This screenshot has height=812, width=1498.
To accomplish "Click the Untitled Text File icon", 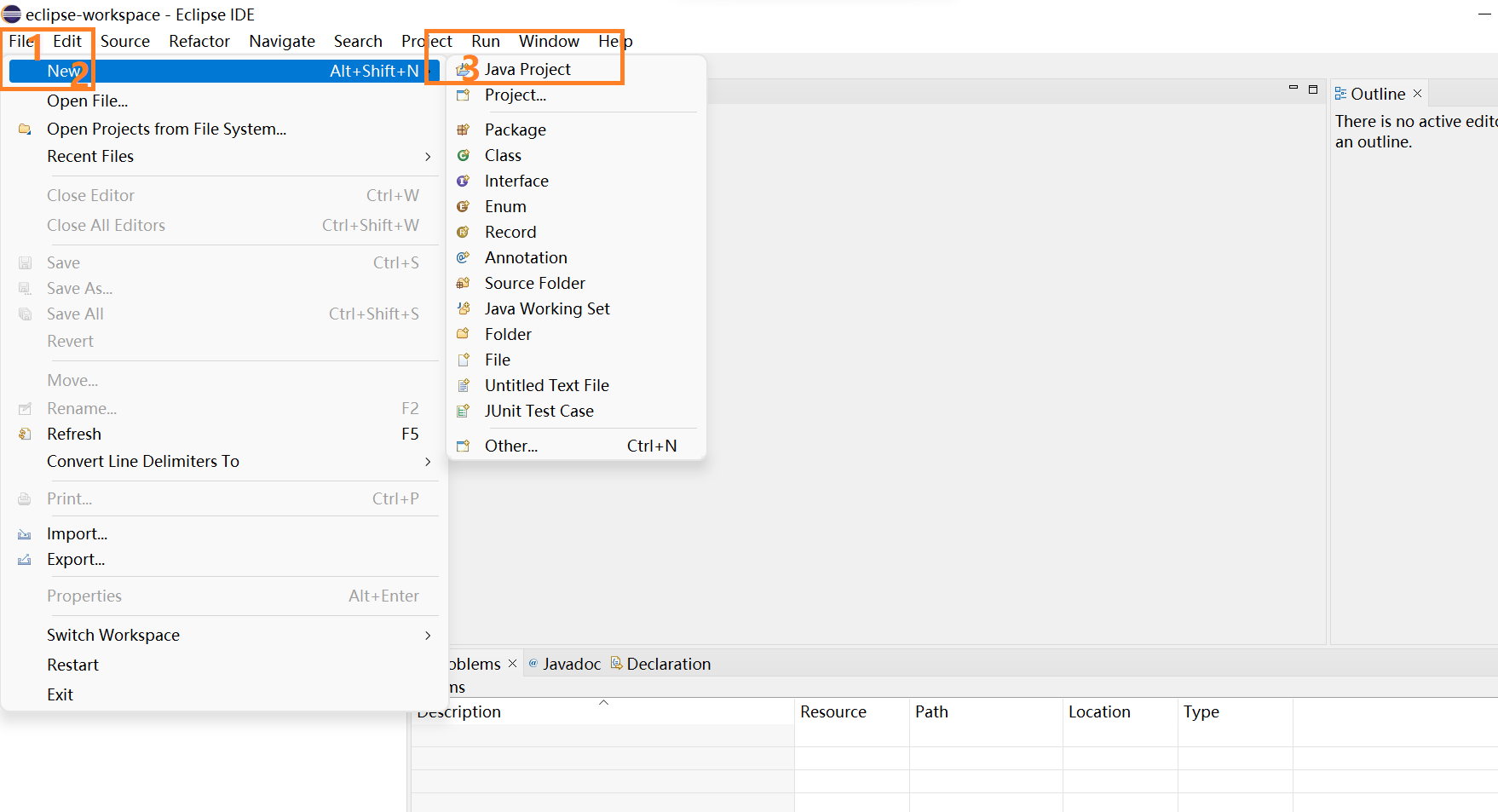I will click(464, 385).
